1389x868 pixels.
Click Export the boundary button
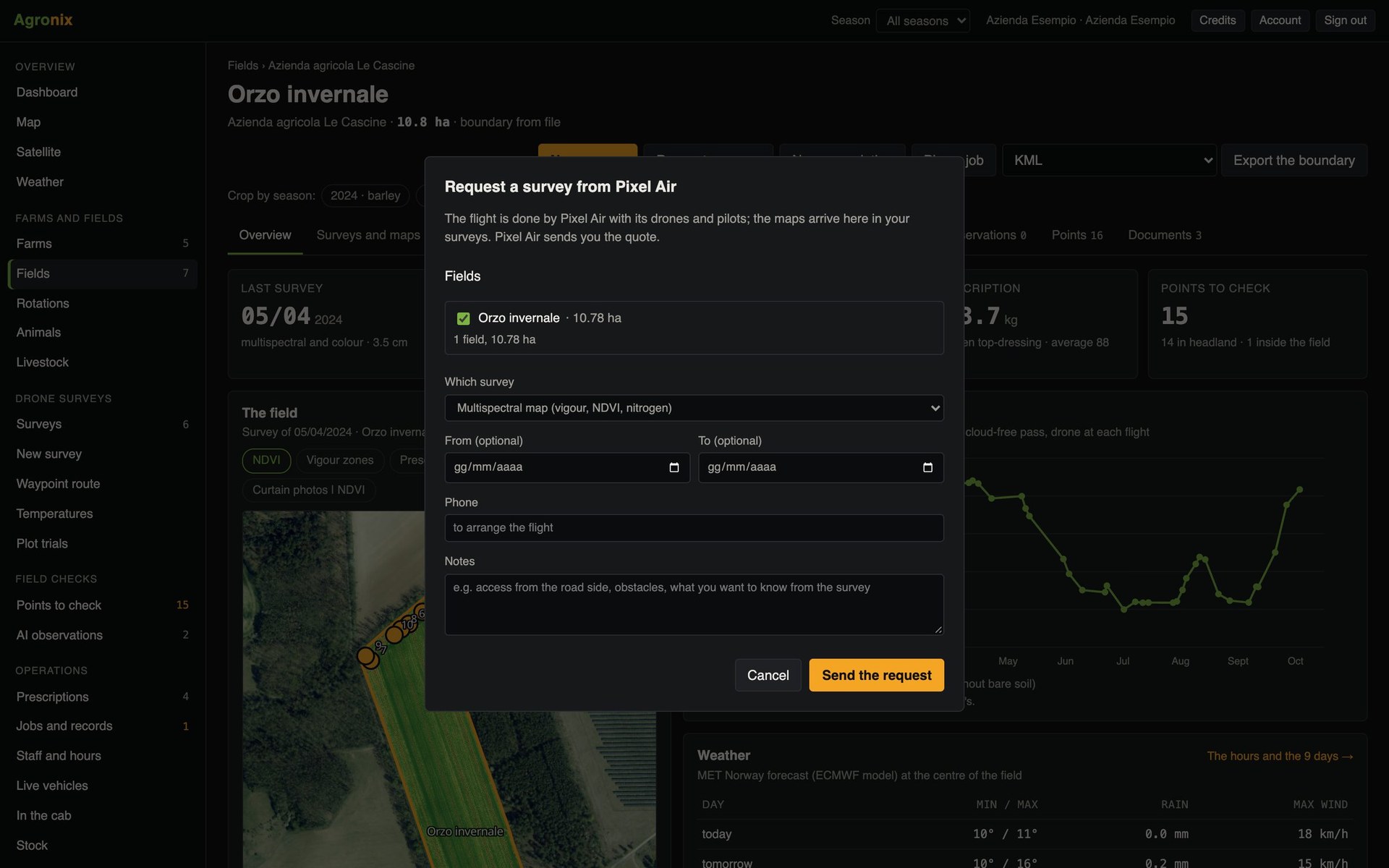[x=1294, y=160]
